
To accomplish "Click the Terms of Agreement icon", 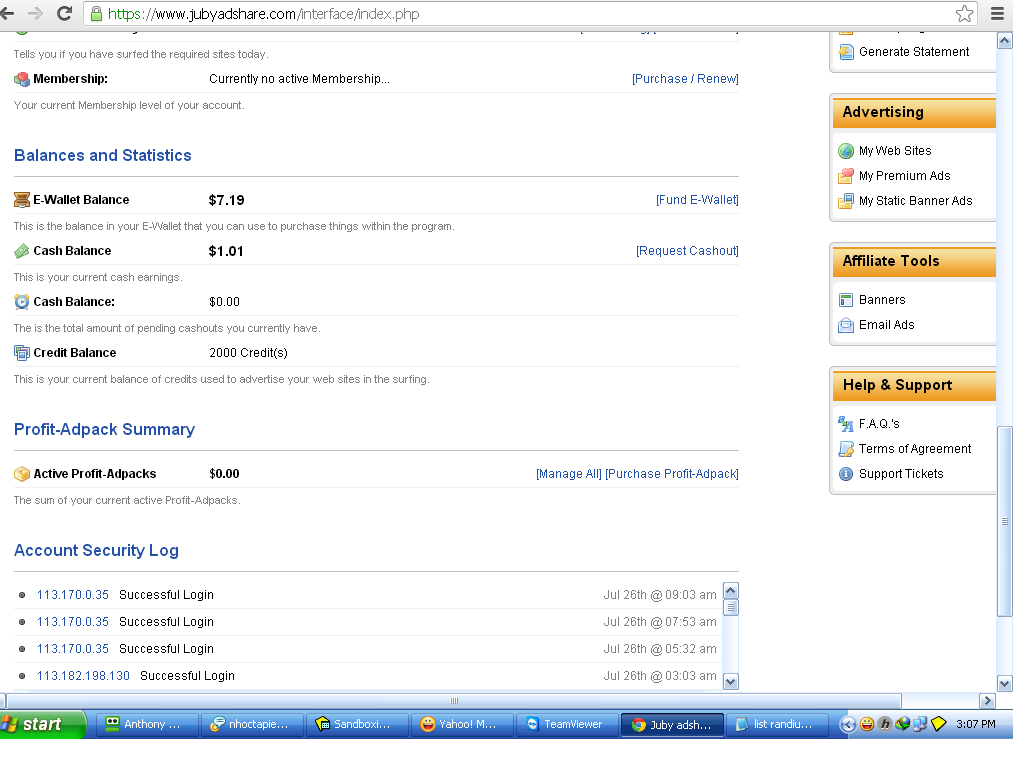I will [x=846, y=449].
